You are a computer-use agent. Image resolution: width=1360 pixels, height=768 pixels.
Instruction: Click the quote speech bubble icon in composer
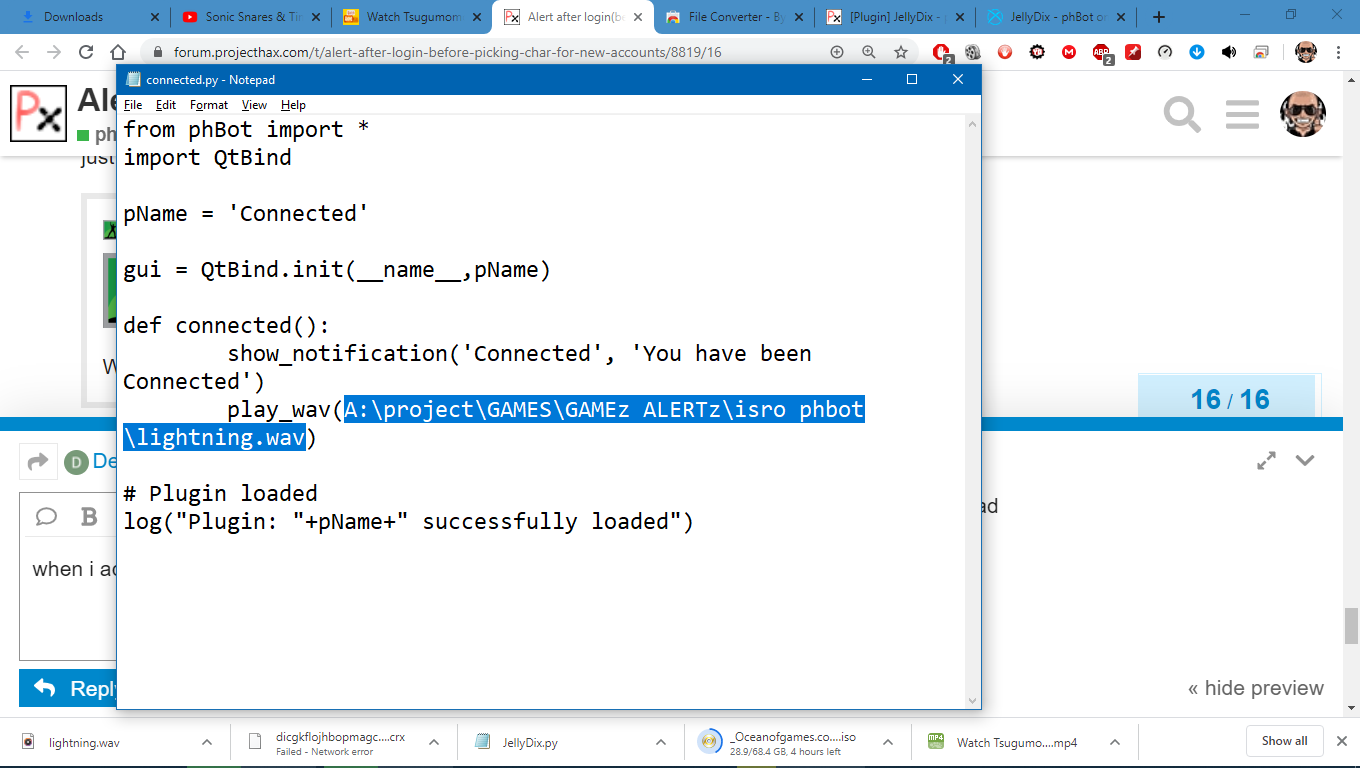[46, 516]
